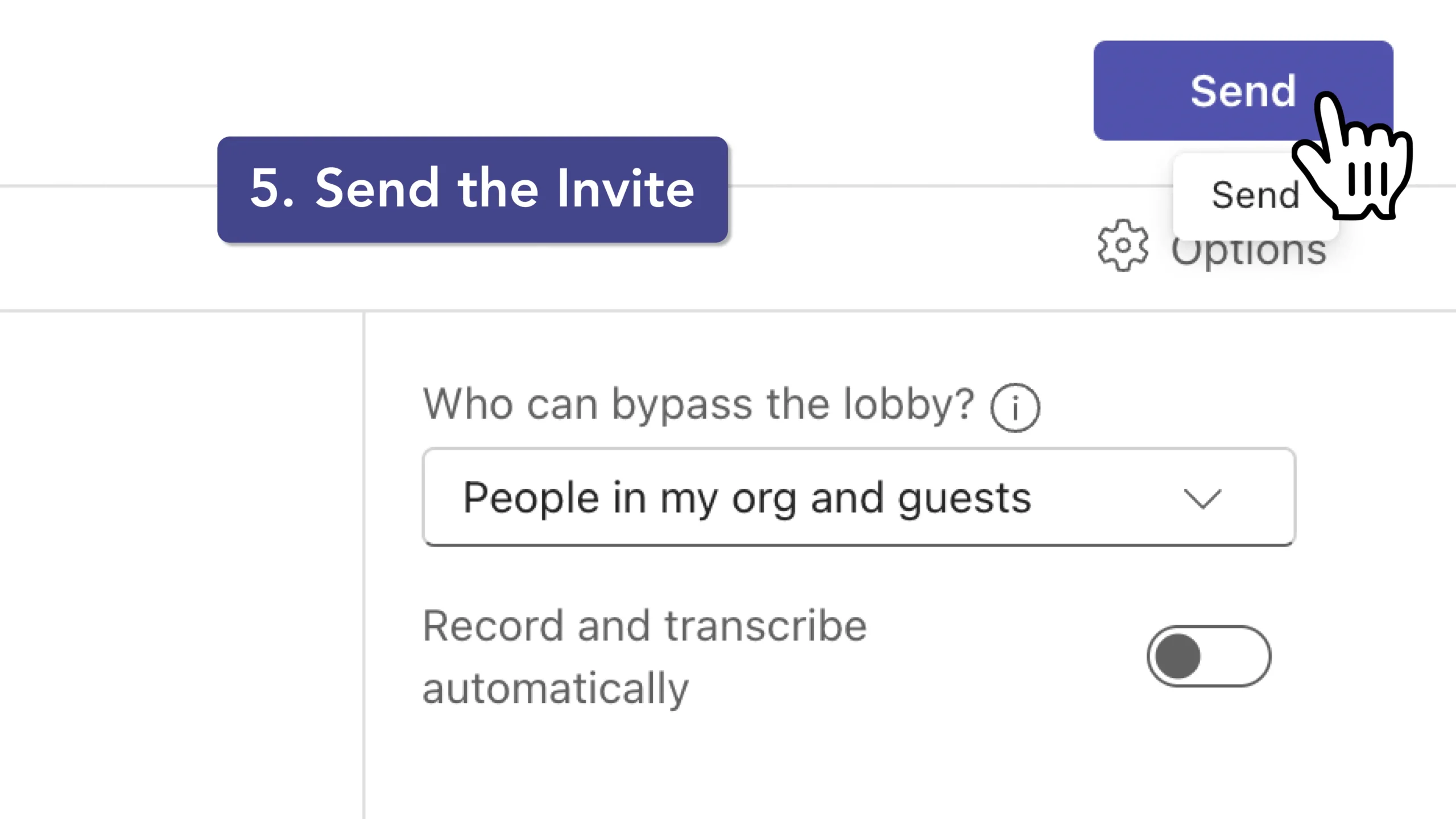Click the info icon beside lobby question

coord(1015,407)
